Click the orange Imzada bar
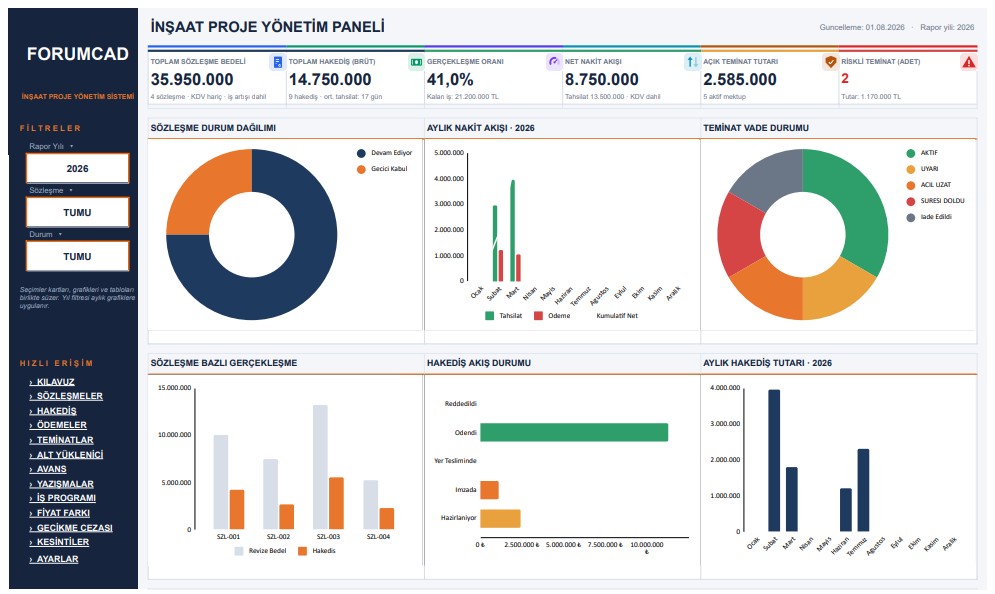The height and width of the screenshot is (594, 995). click(489, 490)
